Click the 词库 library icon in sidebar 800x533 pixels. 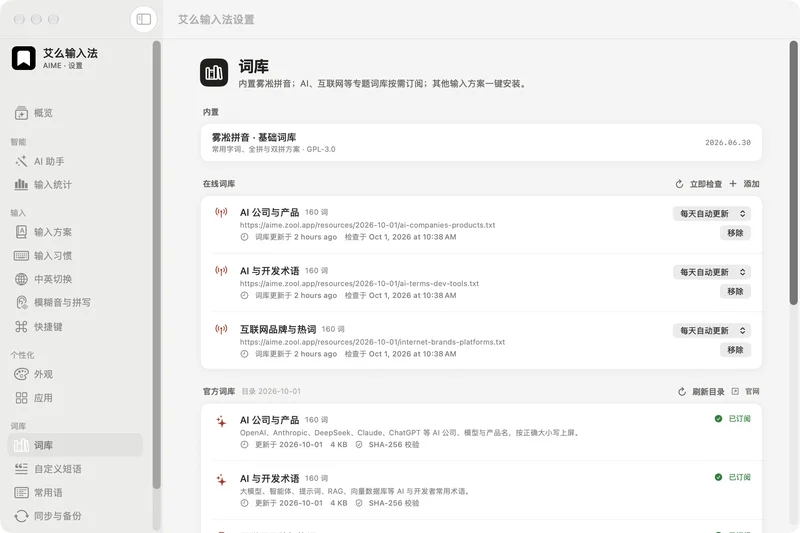[x=21, y=445]
